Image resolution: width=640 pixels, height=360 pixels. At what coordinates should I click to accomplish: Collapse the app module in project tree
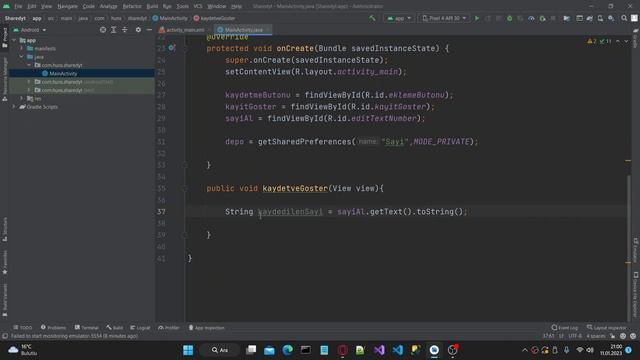tap(15, 40)
